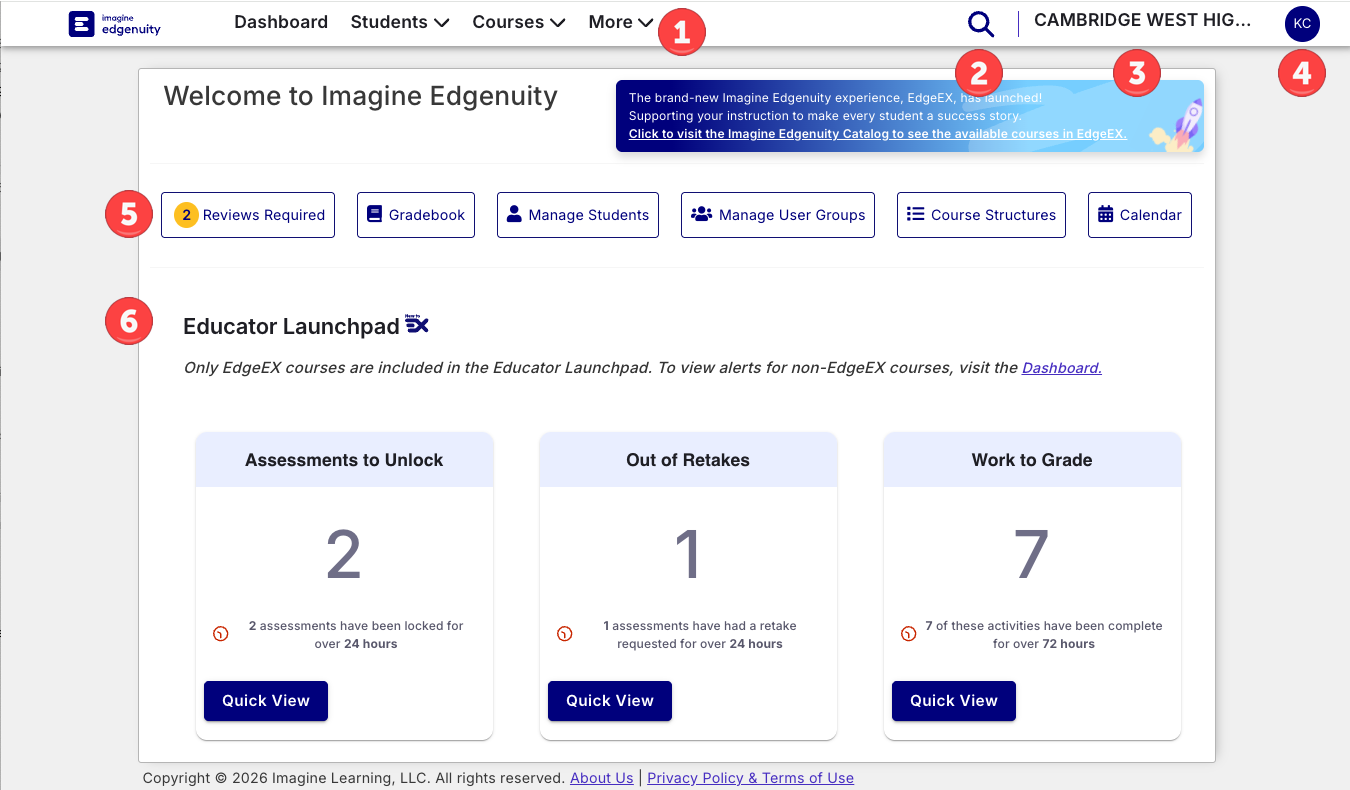Click the '1 assessments have had a retake' text
The height and width of the screenshot is (790, 1350).
pyautogui.click(x=700, y=635)
